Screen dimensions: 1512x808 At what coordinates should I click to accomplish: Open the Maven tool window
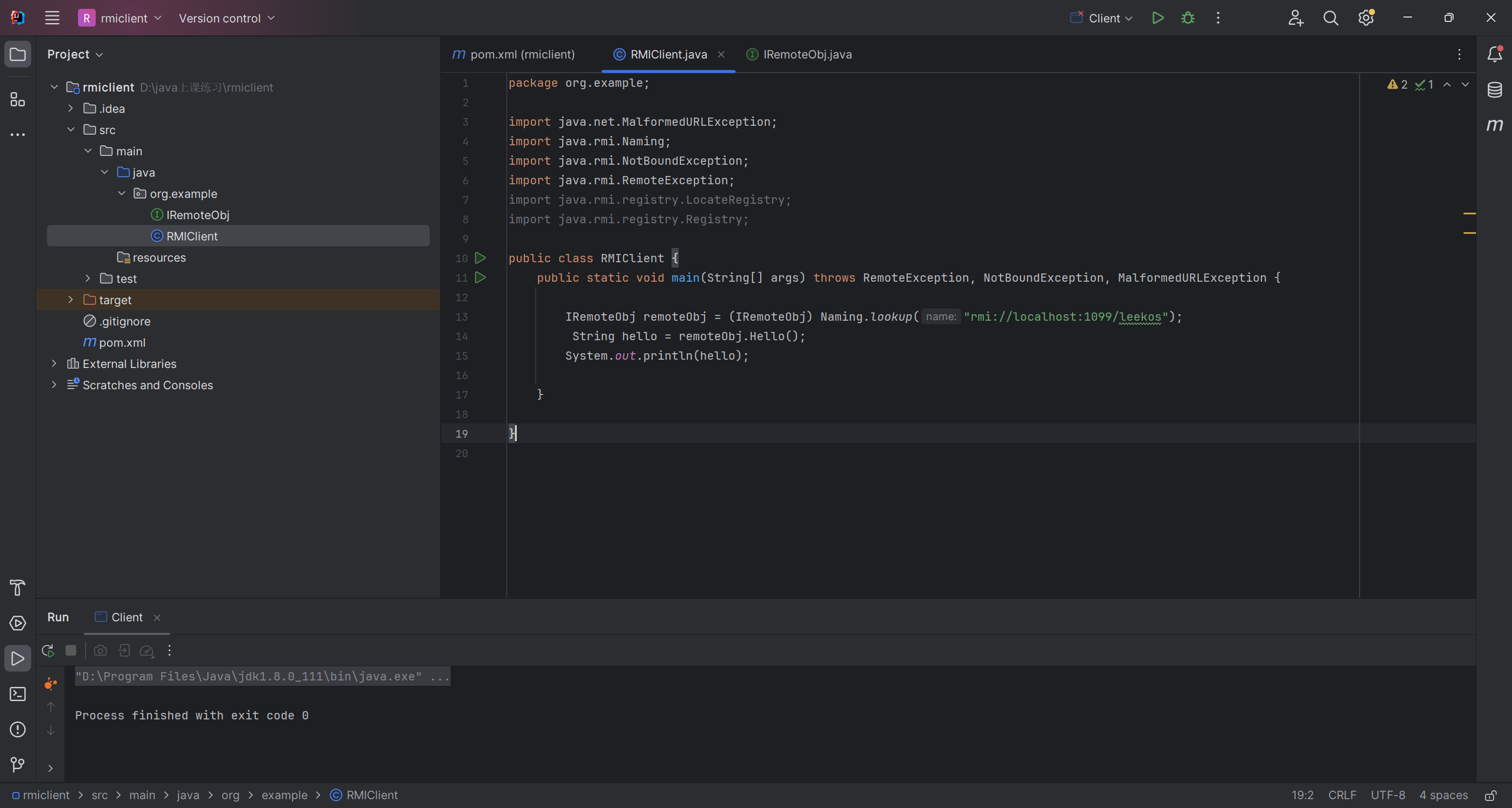[1495, 125]
